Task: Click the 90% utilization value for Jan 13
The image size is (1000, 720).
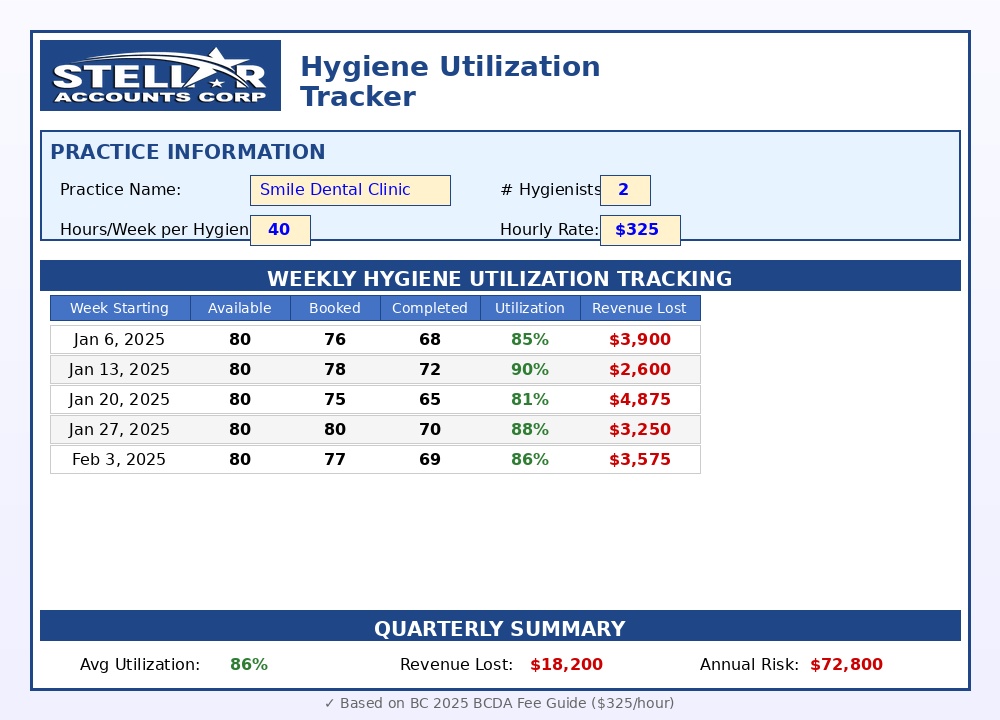Action: pos(530,369)
